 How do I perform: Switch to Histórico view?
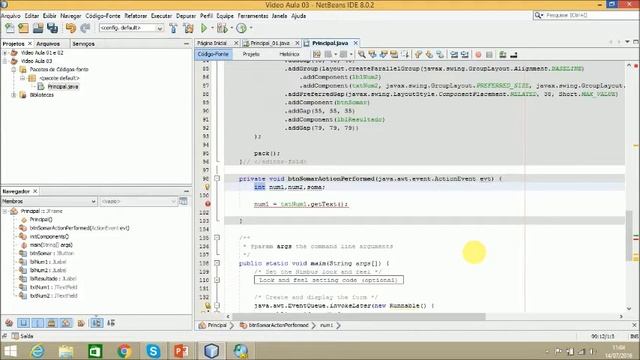point(289,54)
